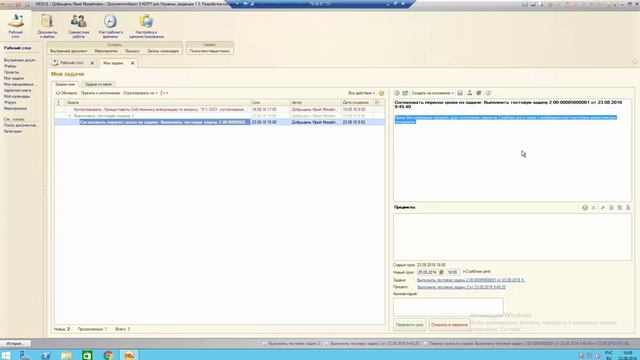Viewport: 640px width, 360px height.
Task: Click the Отказать в переносе button
Action: (449, 325)
